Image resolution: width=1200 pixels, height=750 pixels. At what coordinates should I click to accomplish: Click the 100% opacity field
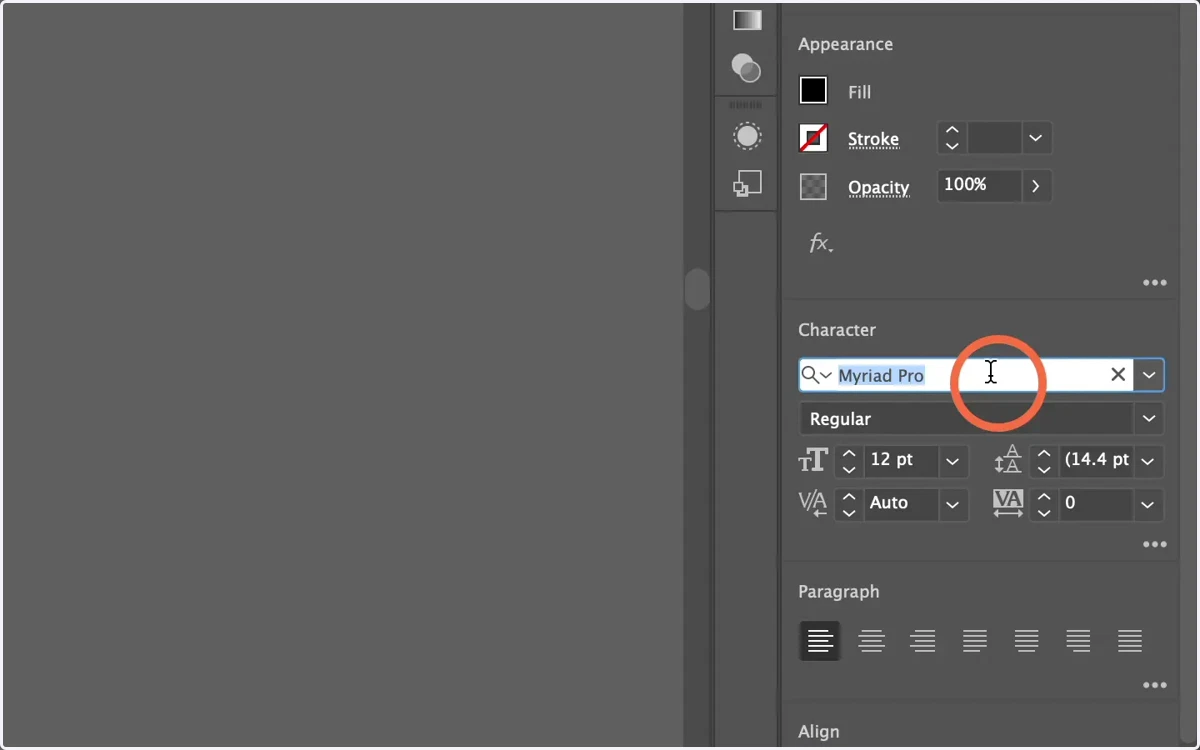pos(979,185)
